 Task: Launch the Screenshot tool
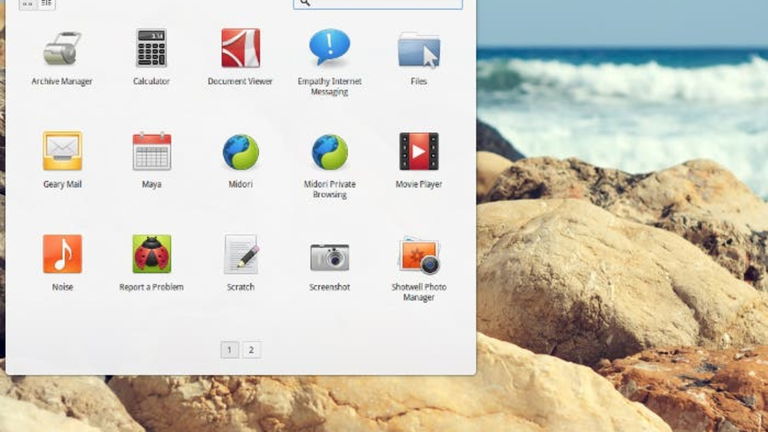330,256
